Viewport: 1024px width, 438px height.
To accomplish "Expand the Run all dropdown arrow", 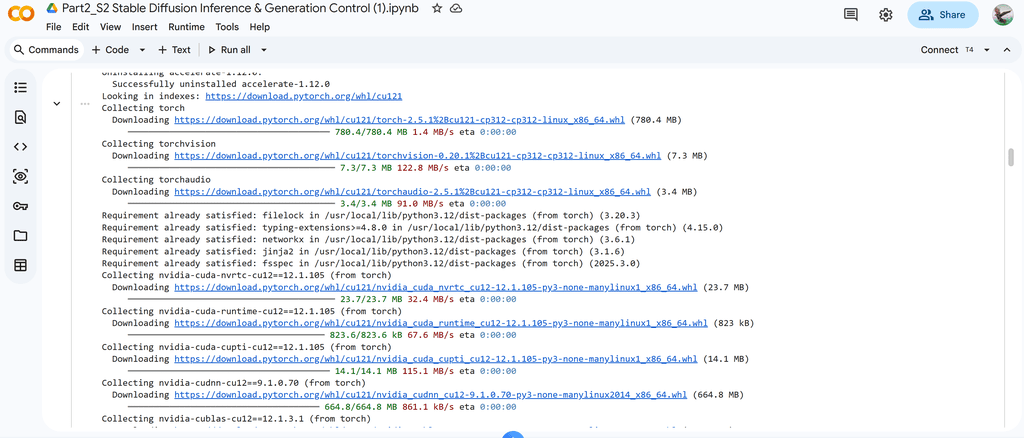I will click(264, 50).
